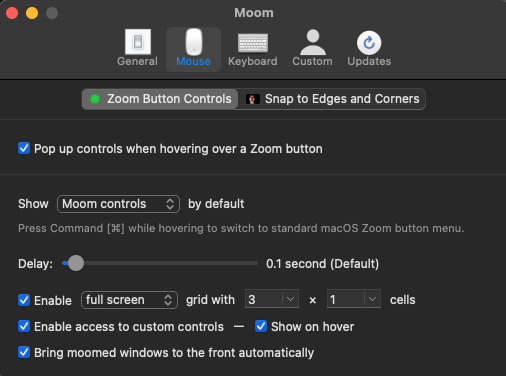Open the grid columns dropdown showing 3

pos(272,299)
